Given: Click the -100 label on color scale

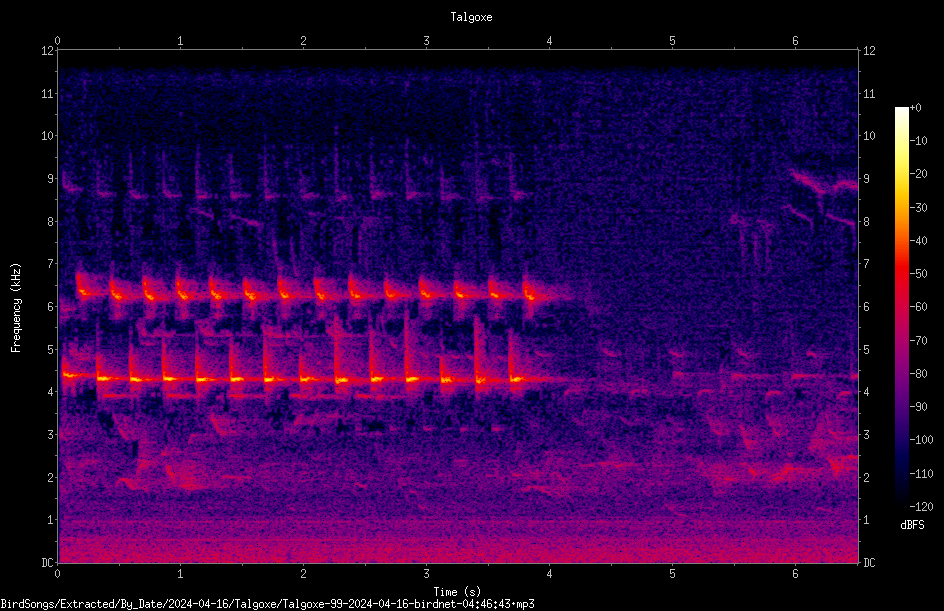Looking at the screenshot, I should 921,439.
